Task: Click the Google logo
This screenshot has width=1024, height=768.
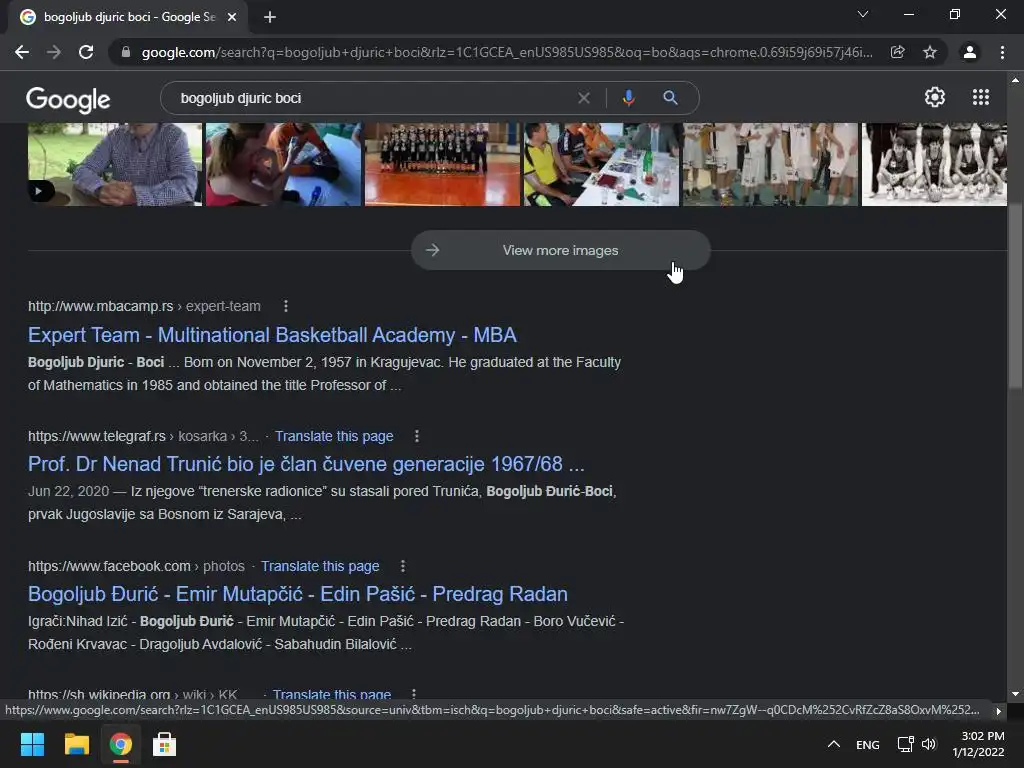Action: (68, 99)
